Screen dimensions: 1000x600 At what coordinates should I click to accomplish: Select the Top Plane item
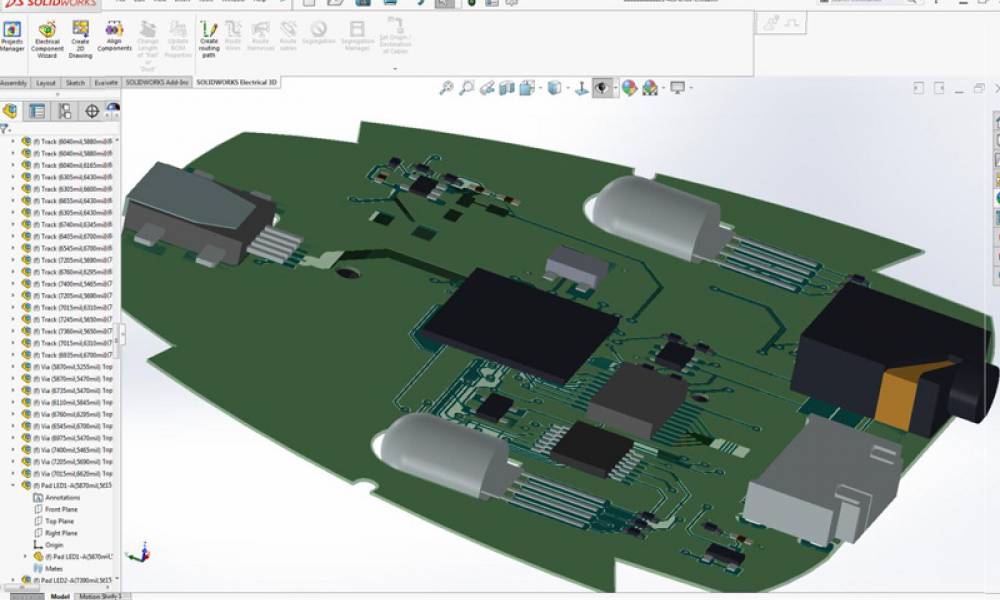pyautogui.click(x=54, y=521)
